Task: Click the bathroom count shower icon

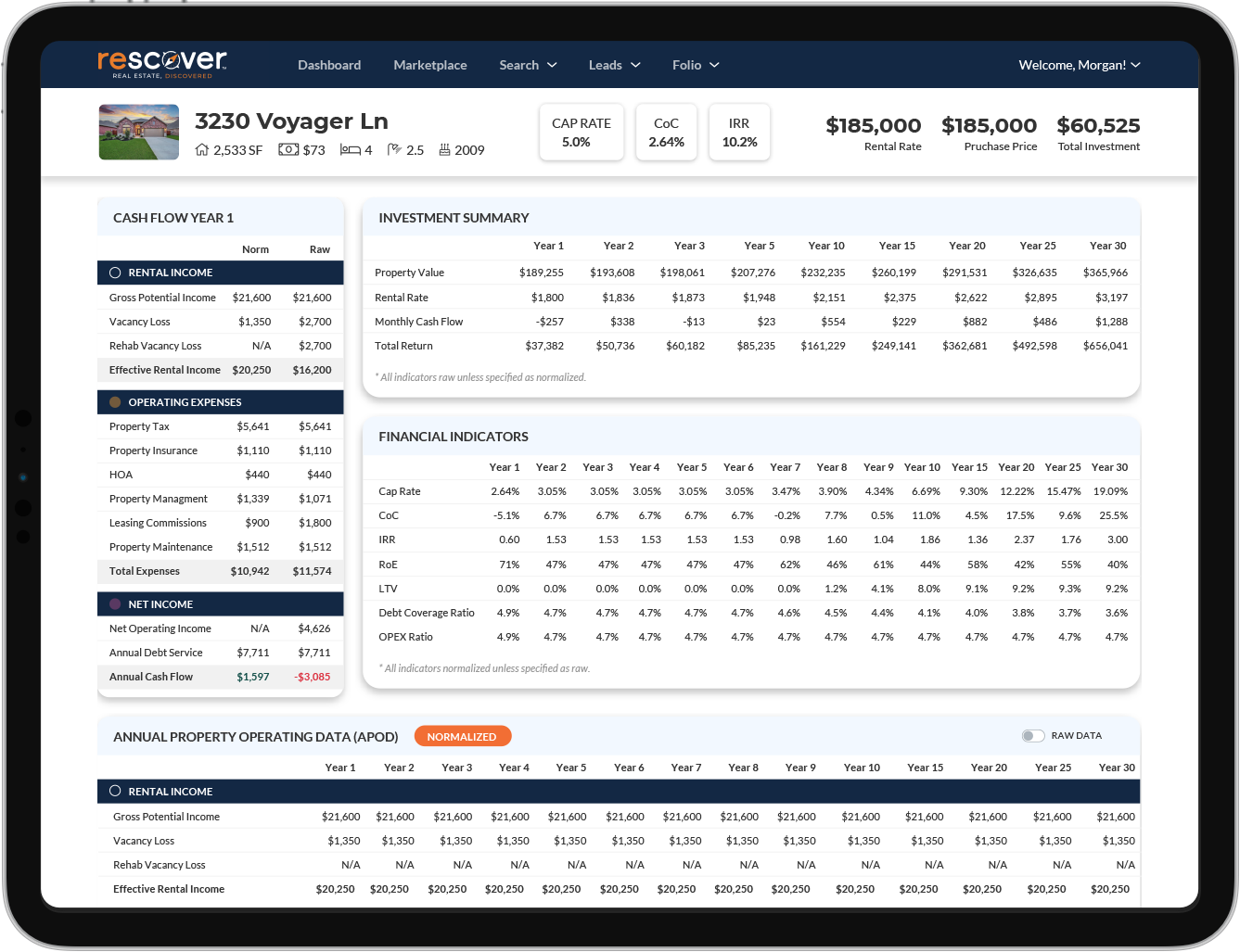Action: pyautogui.click(x=394, y=150)
